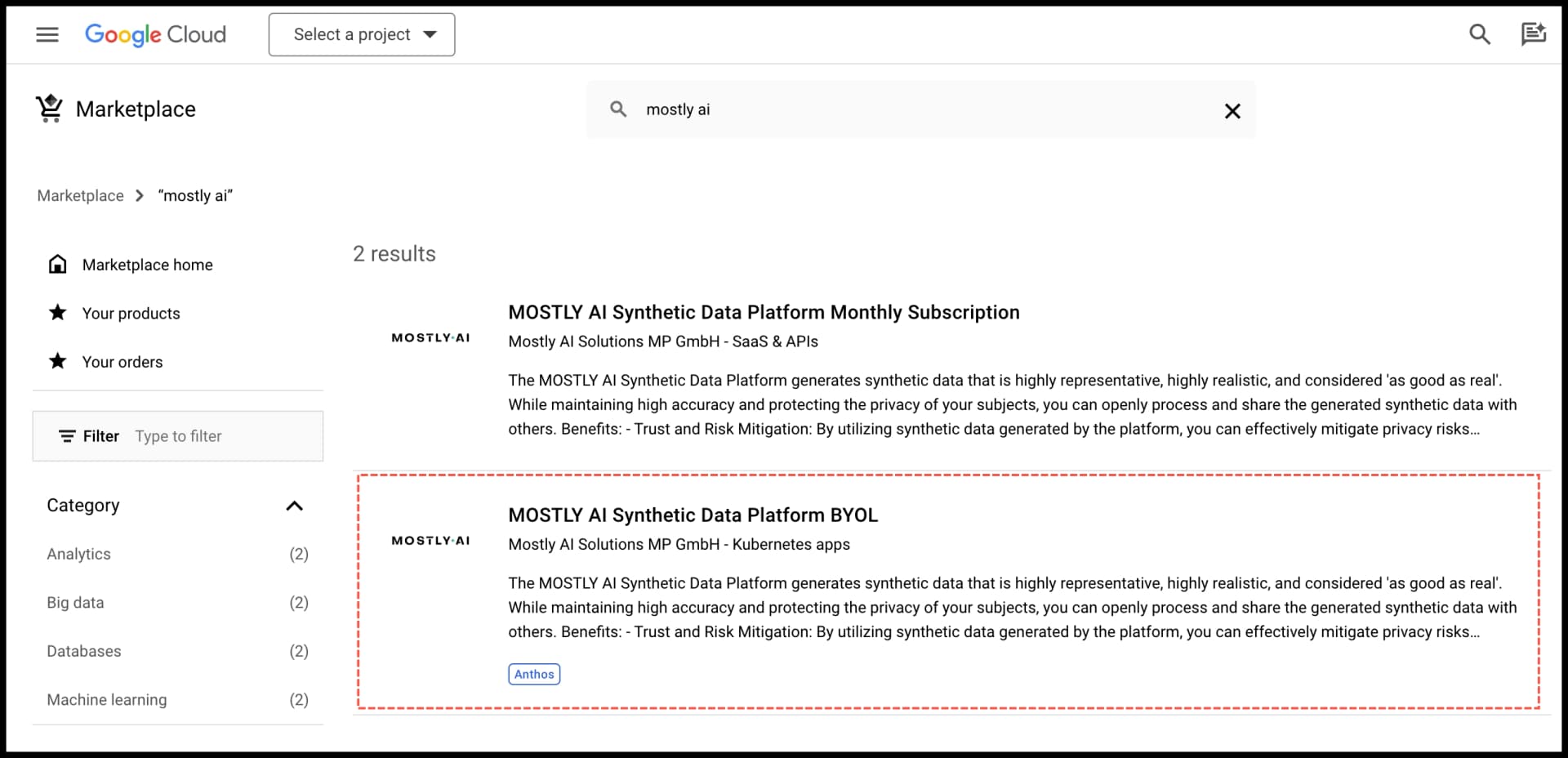The image size is (1568, 758).
Task: Click the search magnifier in the top bar
Action: (x=1481, y=34)
